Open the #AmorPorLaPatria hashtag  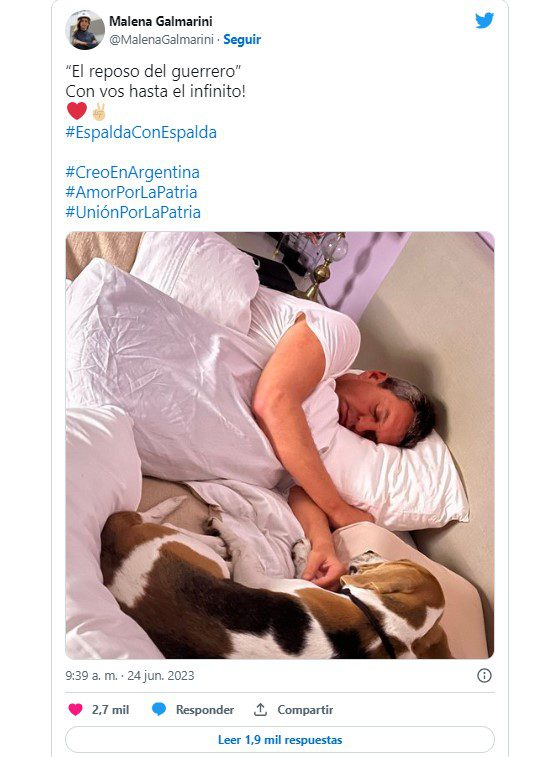click(131, 192)
